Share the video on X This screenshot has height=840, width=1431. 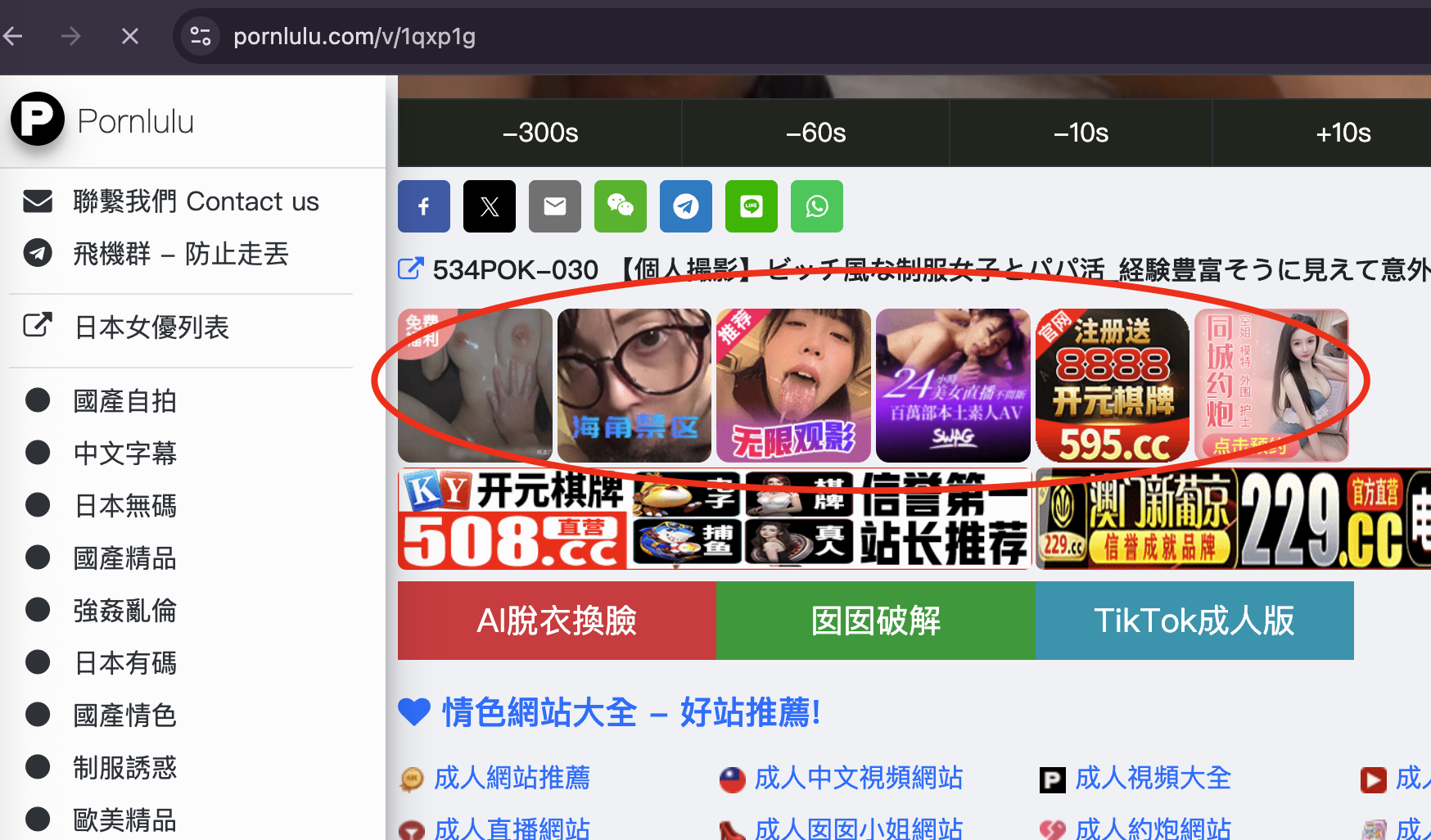click(489, 206)
